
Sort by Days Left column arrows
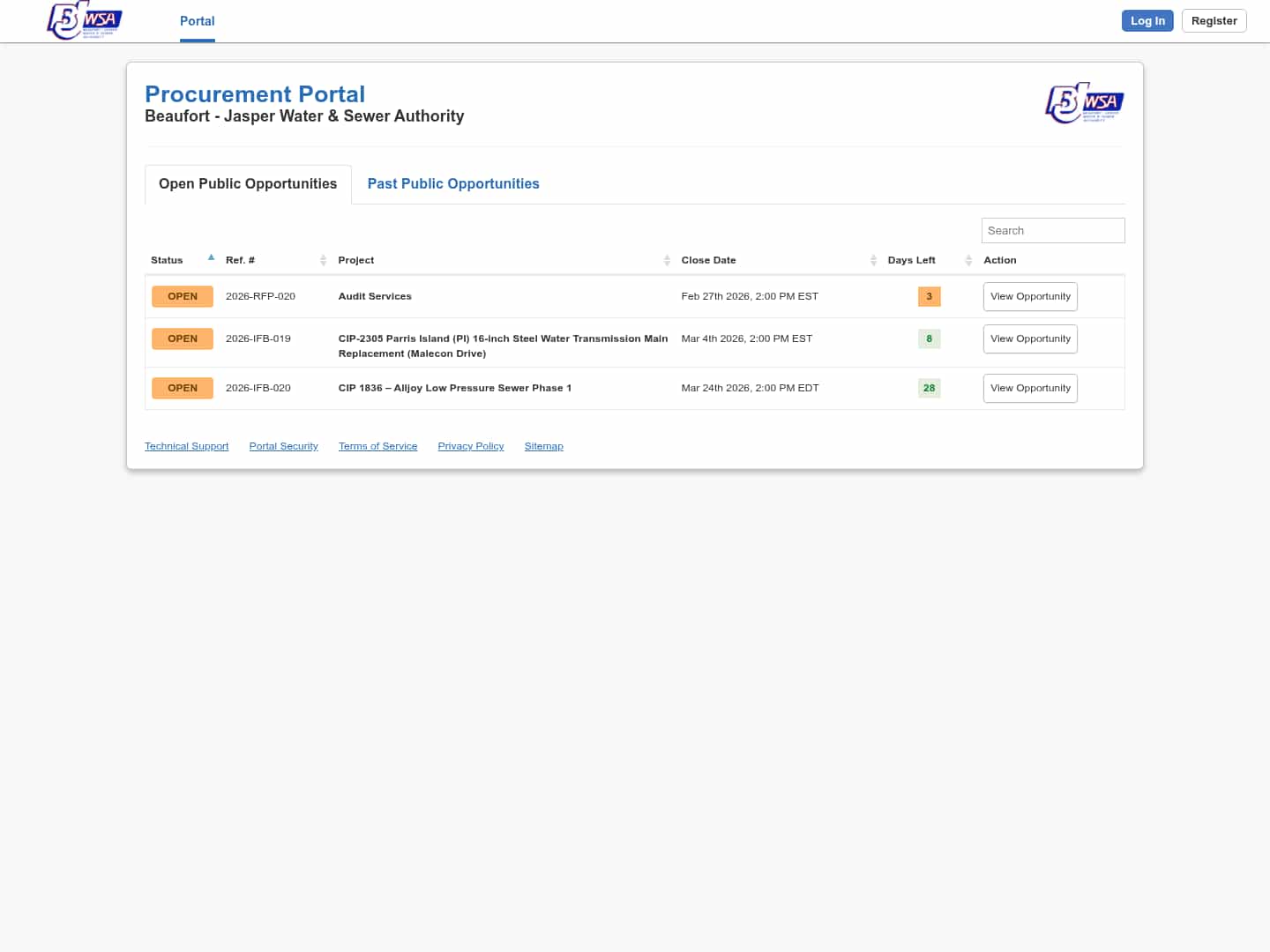[968, 260]
